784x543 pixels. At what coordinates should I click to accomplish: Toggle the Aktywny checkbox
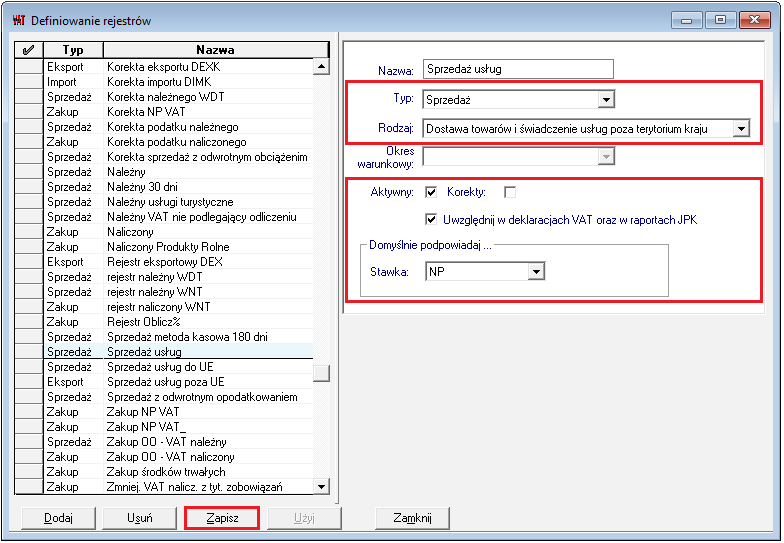tap(431, 192)
